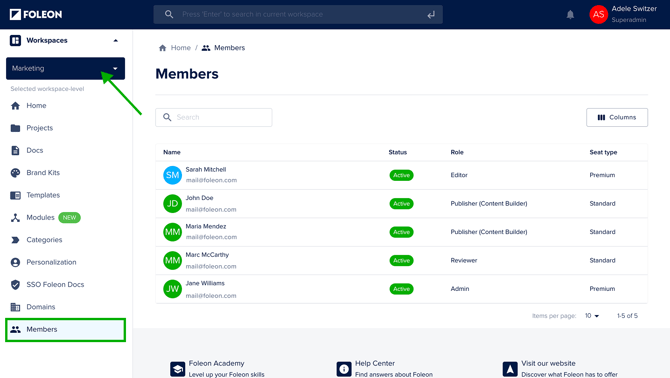Click the Help Center info icon
The image size is (670, 378).
[x=344, y=369]
